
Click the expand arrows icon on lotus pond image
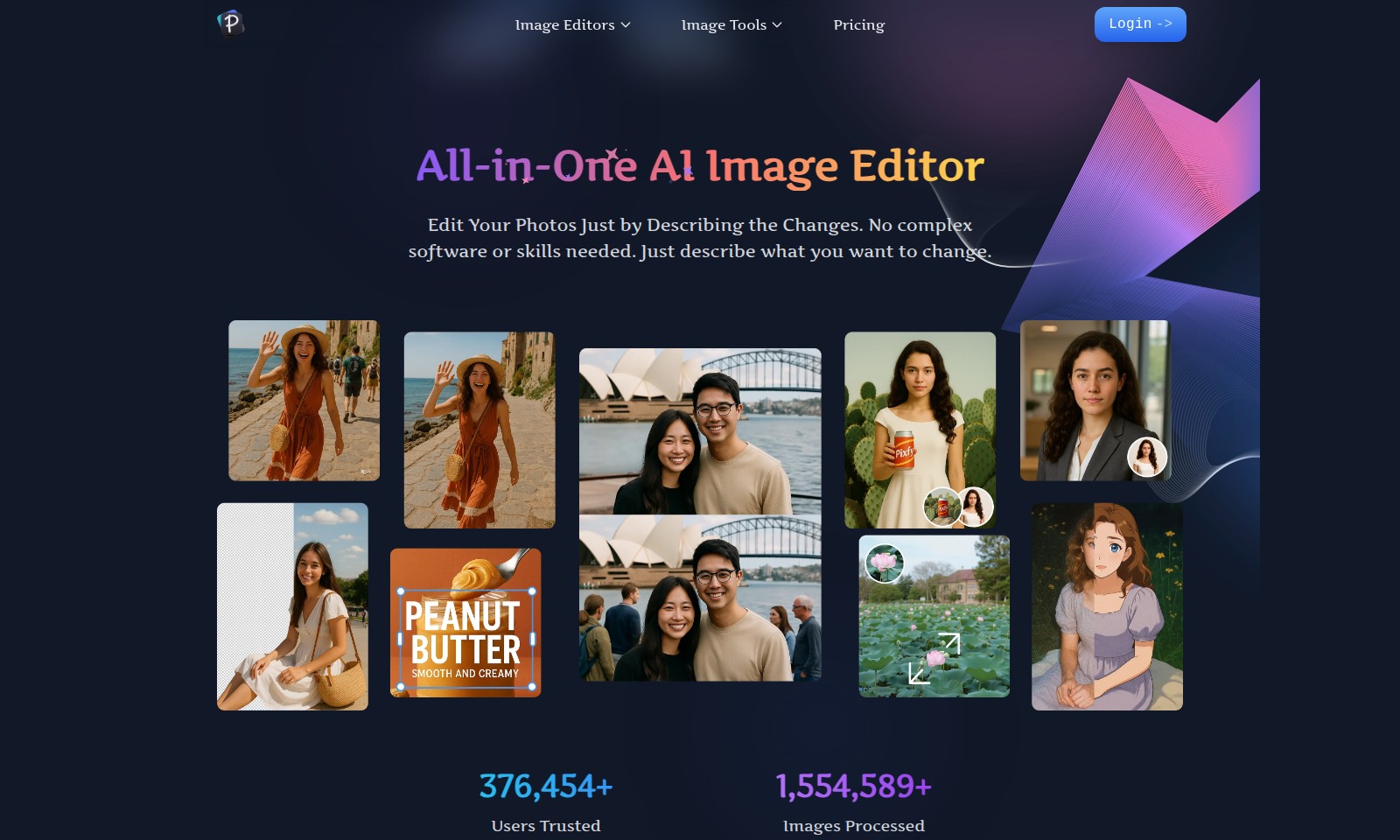934,658
